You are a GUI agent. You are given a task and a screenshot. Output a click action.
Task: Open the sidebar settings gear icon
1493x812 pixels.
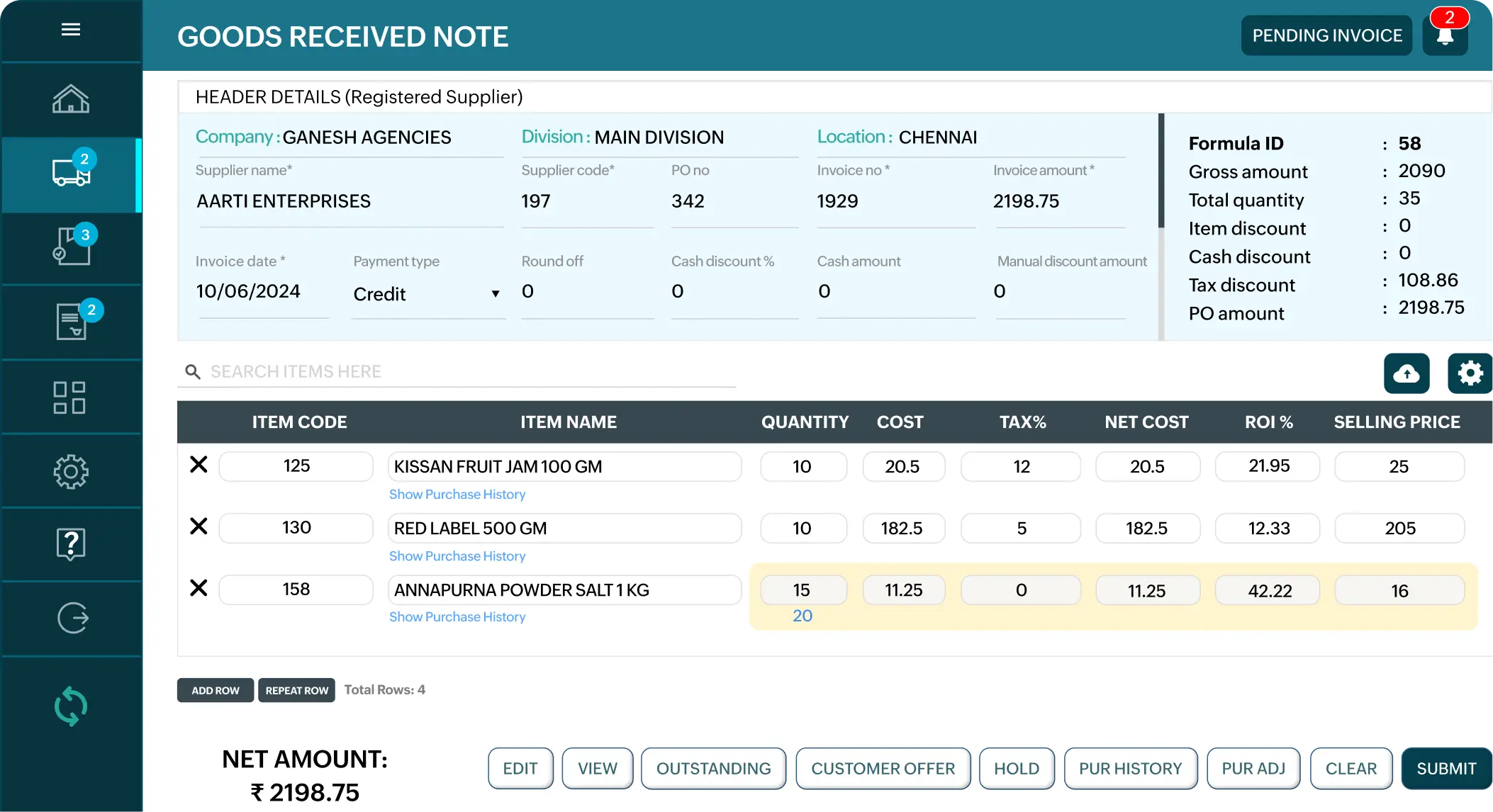[x=71, y=471]
